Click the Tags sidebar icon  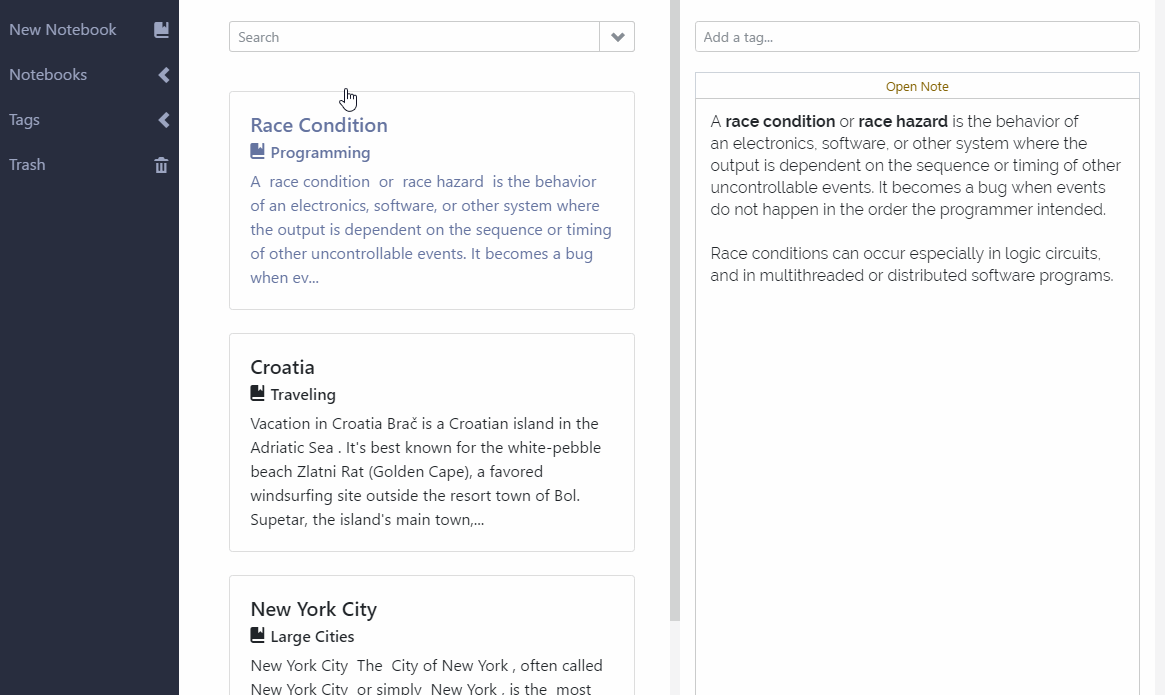(163, 119)
